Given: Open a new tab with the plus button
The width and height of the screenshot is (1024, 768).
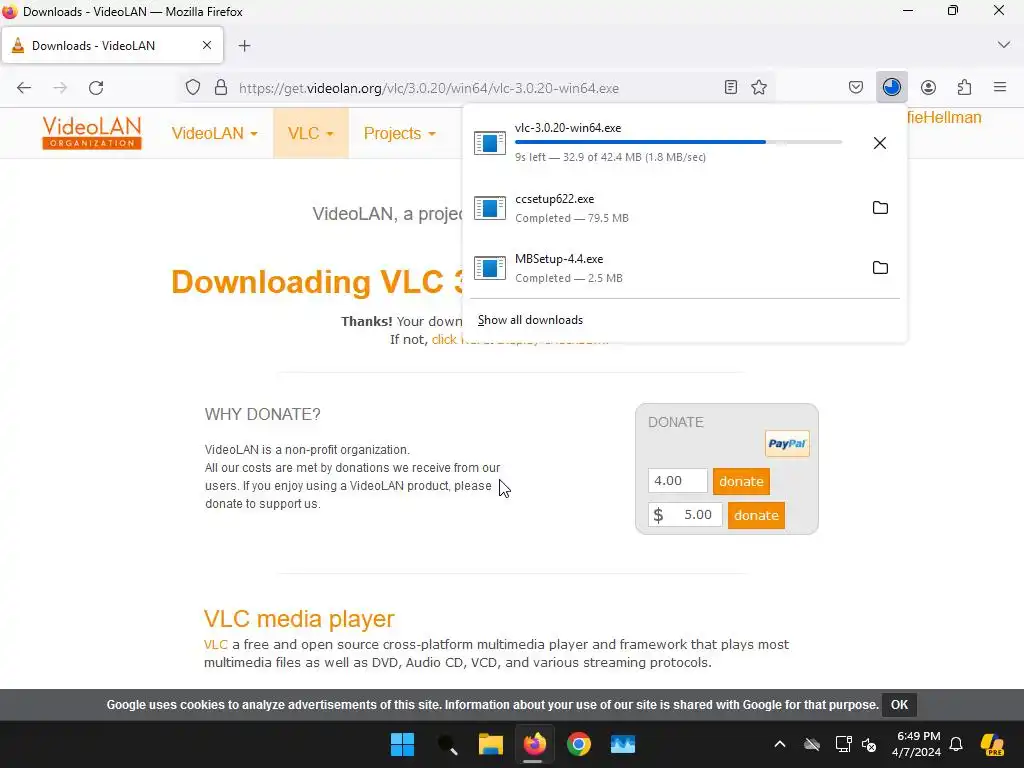Looking at the screenshot, I should point(244,46).
